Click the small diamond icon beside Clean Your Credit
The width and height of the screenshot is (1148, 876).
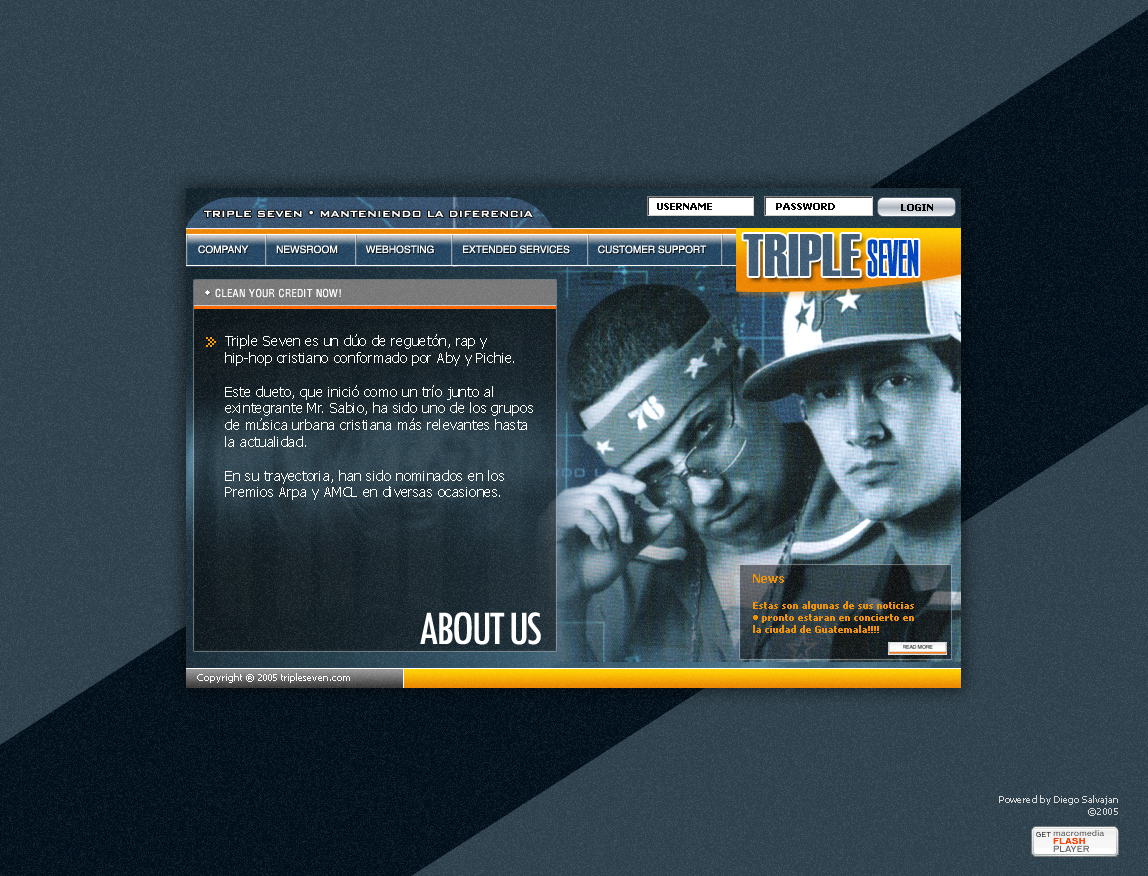click(207, 293)
